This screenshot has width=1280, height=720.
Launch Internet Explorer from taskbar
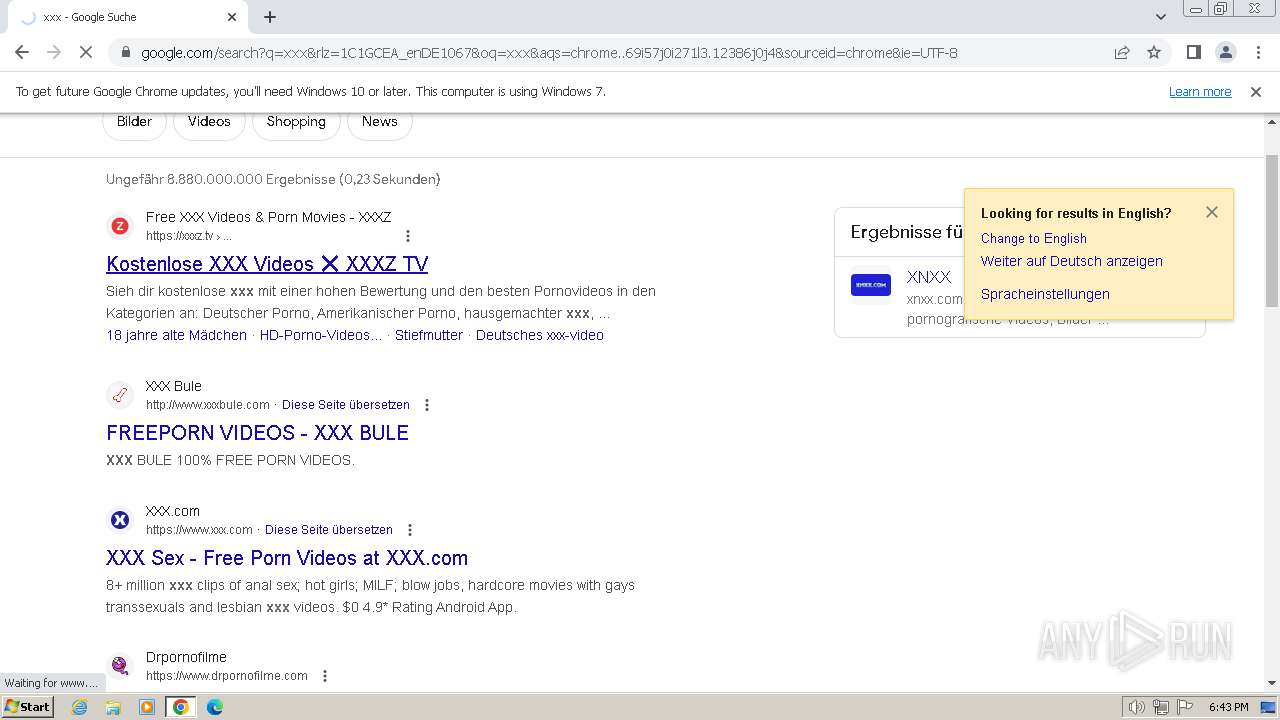(80, 707)
